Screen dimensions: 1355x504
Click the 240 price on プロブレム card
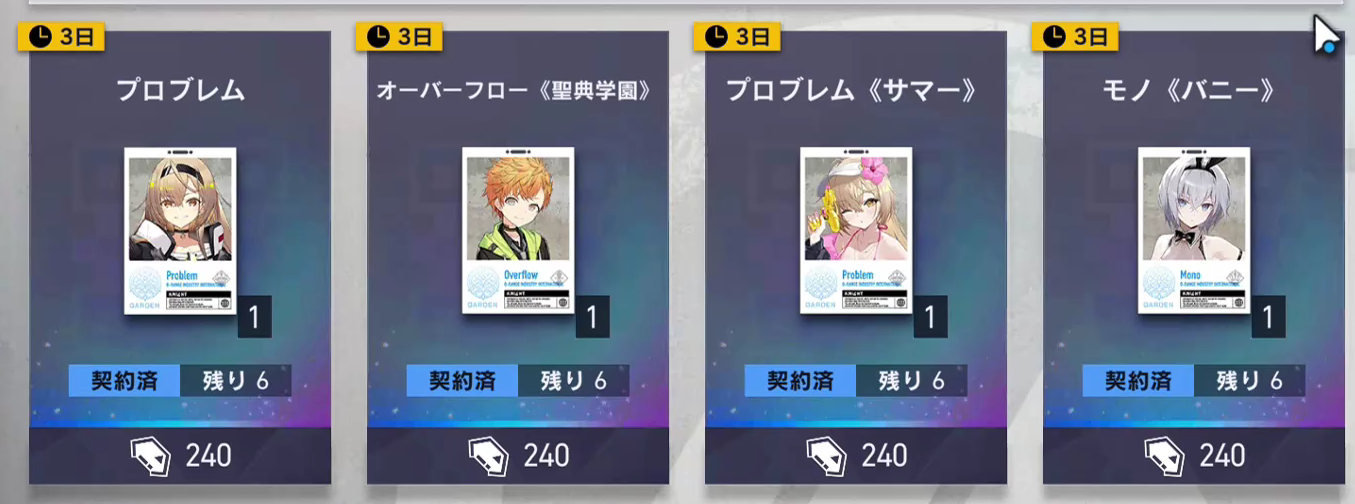tap(208, 456)
